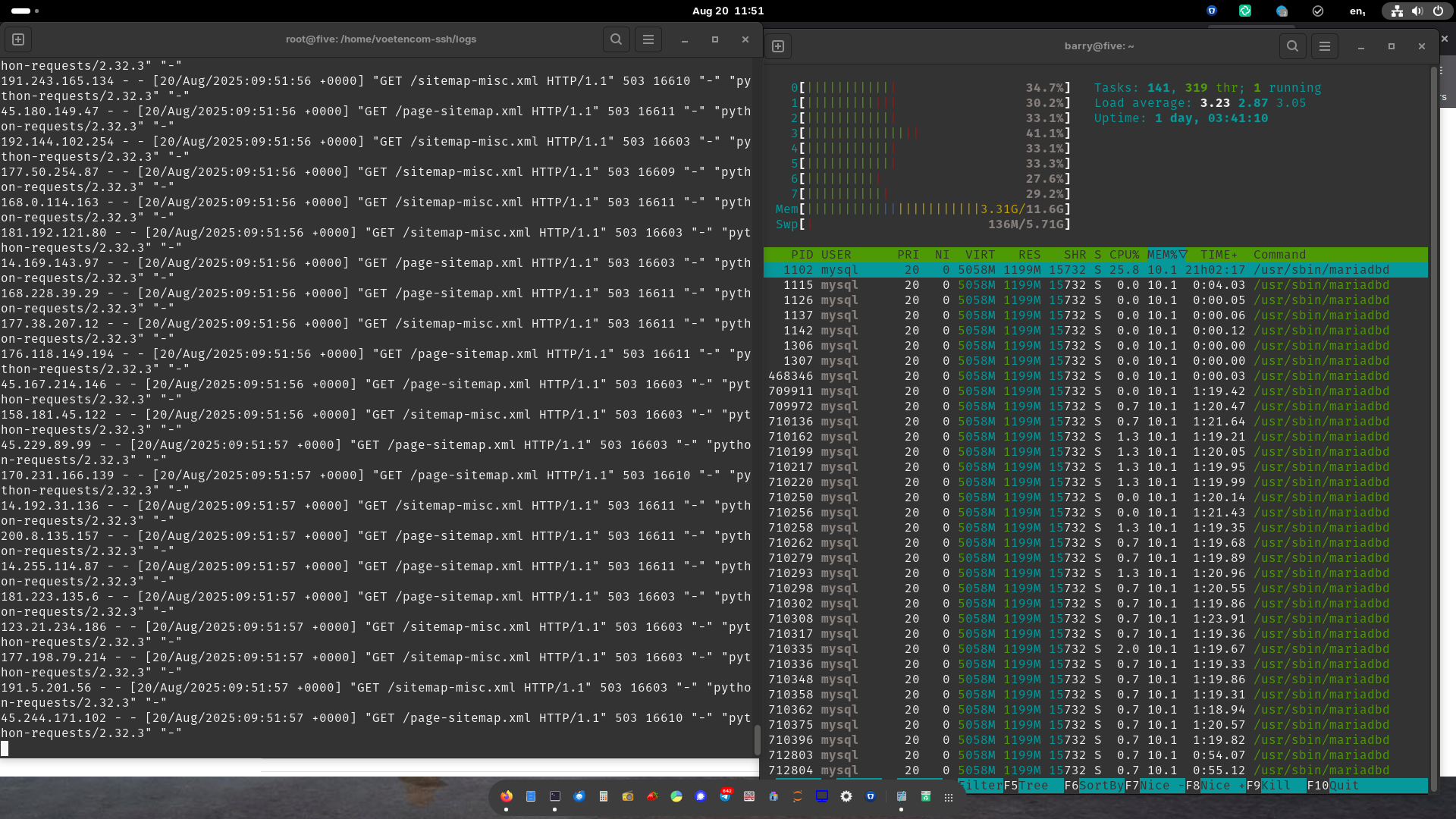Open the pie chart disk usage app
This screenshot has width=1456, height=819.
676,796
